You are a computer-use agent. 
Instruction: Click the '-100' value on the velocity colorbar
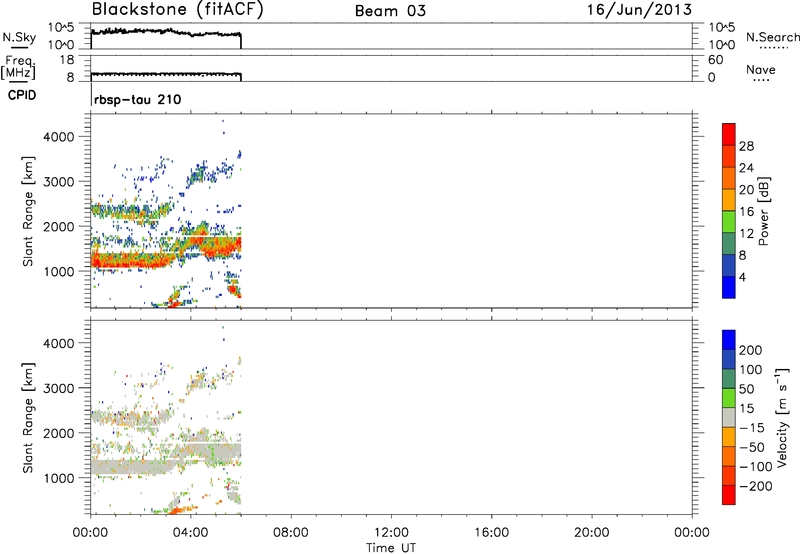[x=756, y=467]
